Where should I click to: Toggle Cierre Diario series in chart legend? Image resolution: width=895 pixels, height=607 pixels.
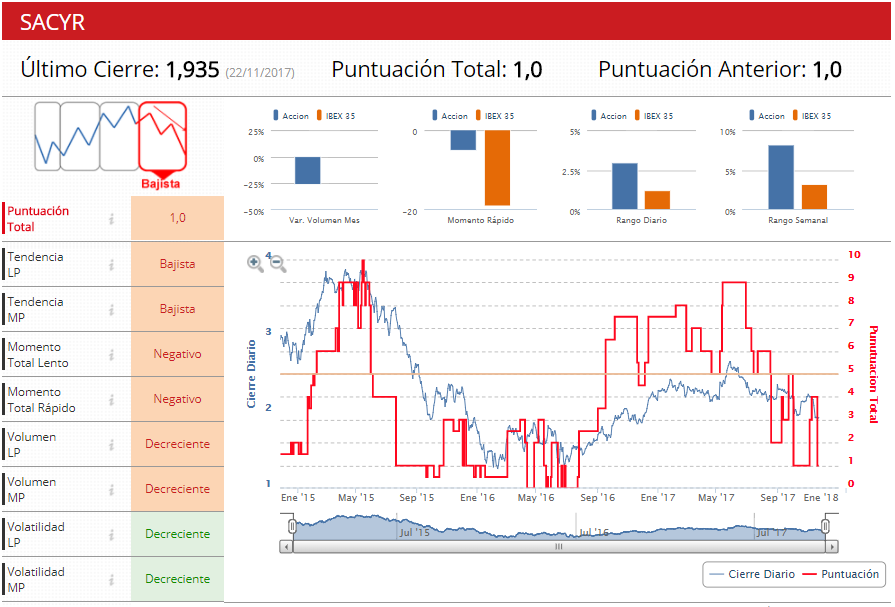tap(752, 574)
